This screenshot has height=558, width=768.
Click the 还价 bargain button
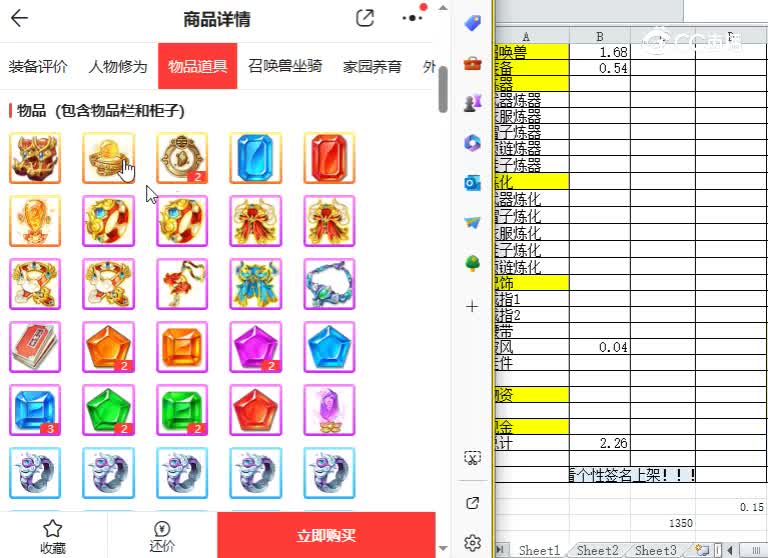coord(162,536)
